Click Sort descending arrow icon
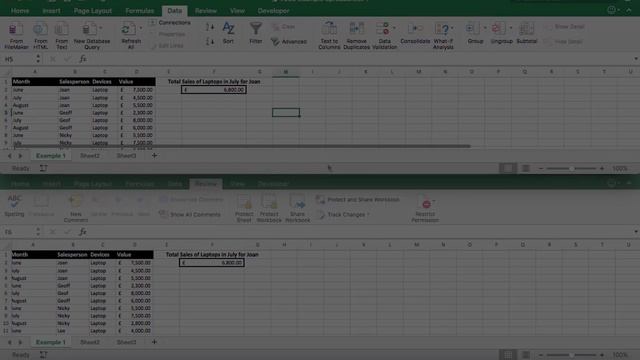640x360 pixels. 209,41
